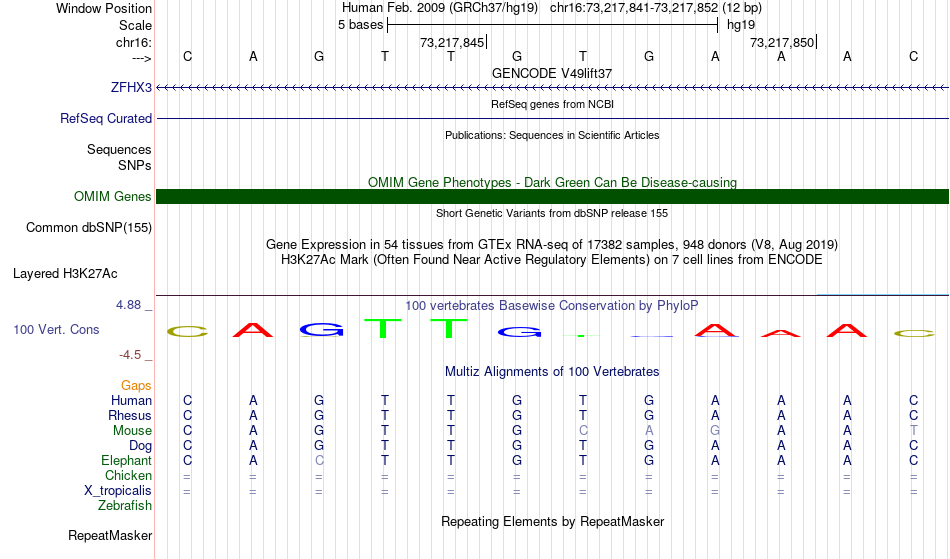
Task: Click the Sequences publications track label
Action: (119, 149)
